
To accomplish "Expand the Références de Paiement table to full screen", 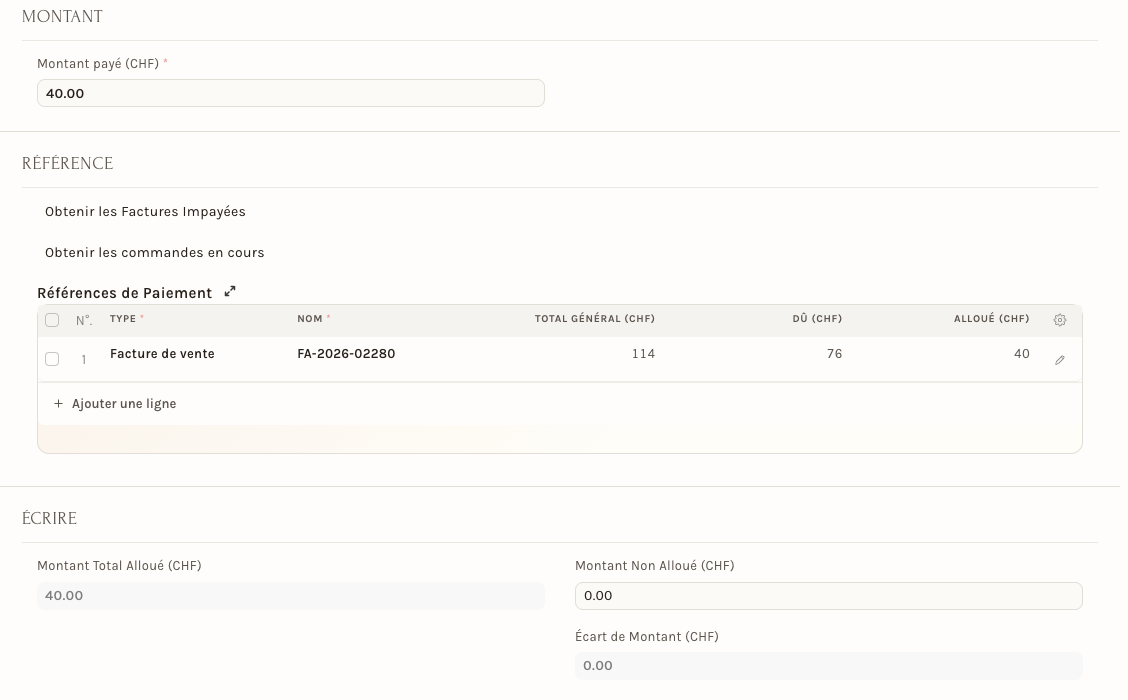I will (x=230, y=291).
